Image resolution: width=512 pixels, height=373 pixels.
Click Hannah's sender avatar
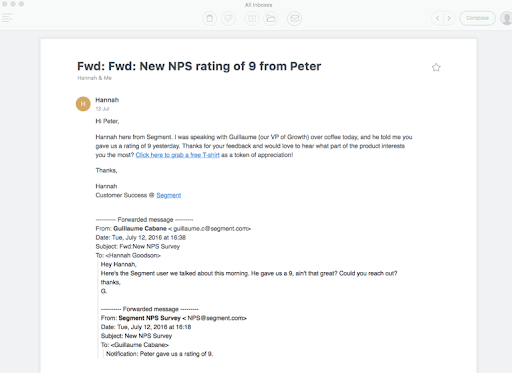(x=83, y=104)
